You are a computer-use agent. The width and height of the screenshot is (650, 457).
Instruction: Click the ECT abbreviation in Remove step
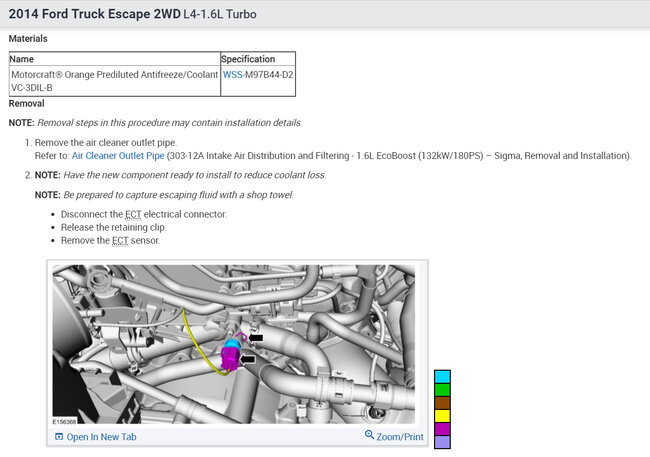(x=120, y=240)
